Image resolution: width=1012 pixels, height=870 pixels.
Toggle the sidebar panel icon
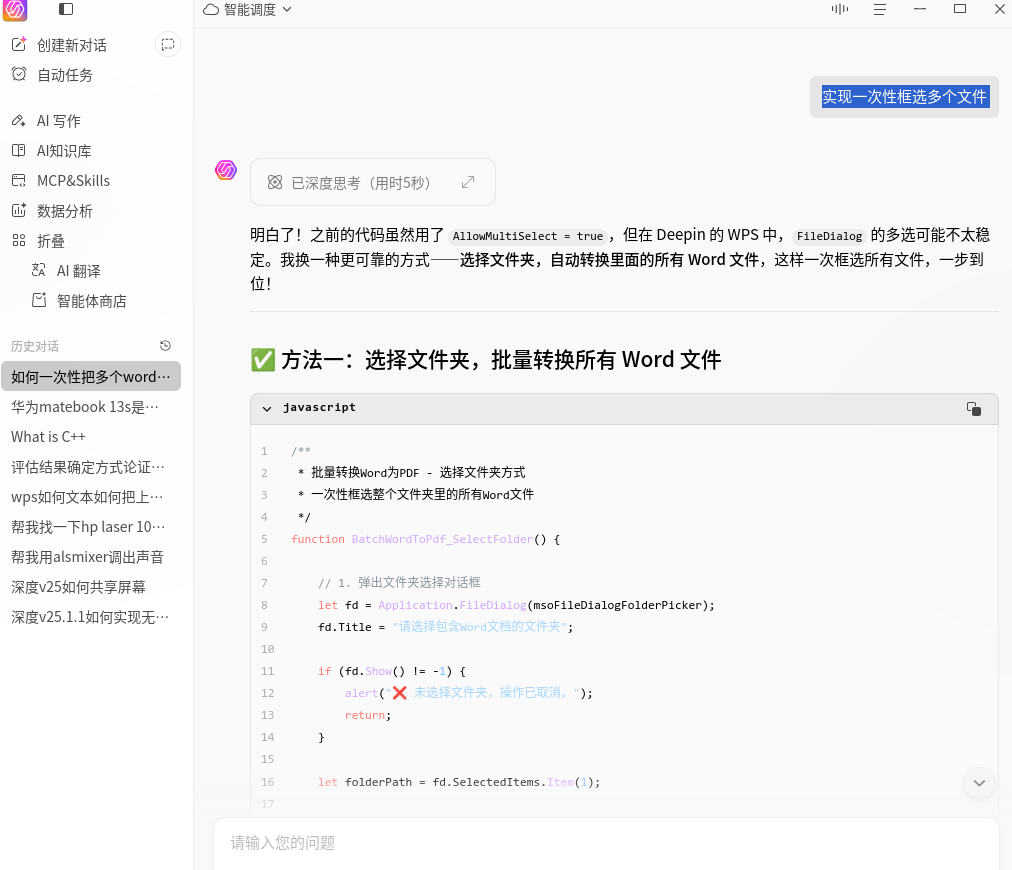pos(66,9)
